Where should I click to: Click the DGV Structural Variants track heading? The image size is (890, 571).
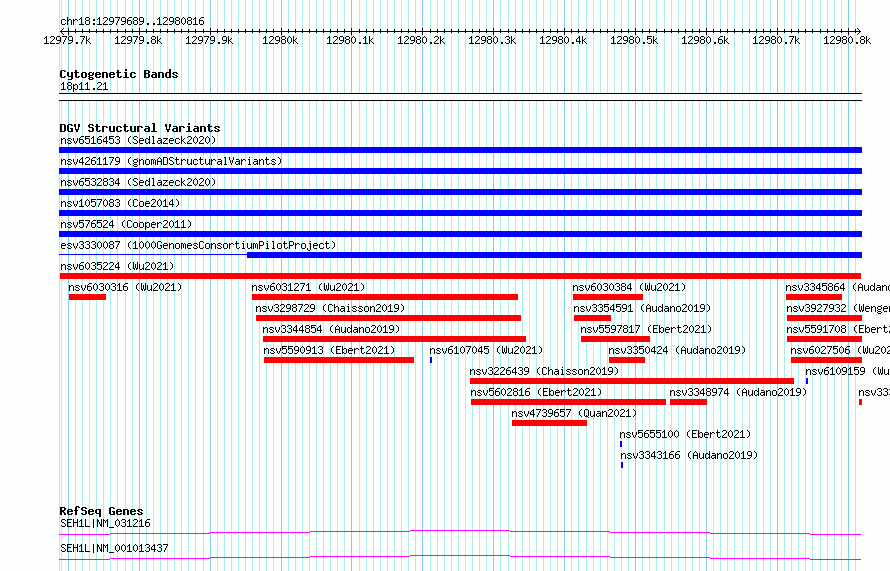point(140,128)
